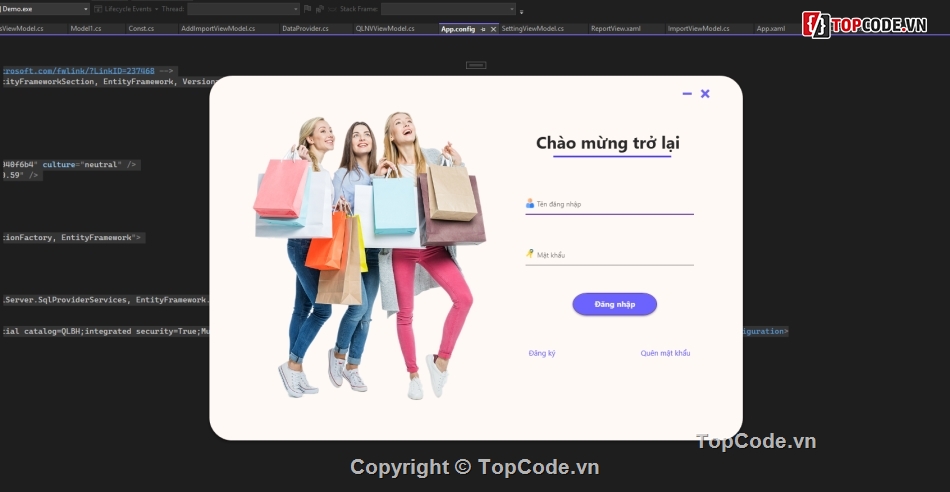The width and height of the screenshot is (950, 492).
Task: Close the login window with X icon
Action: (x=705, y=94)
